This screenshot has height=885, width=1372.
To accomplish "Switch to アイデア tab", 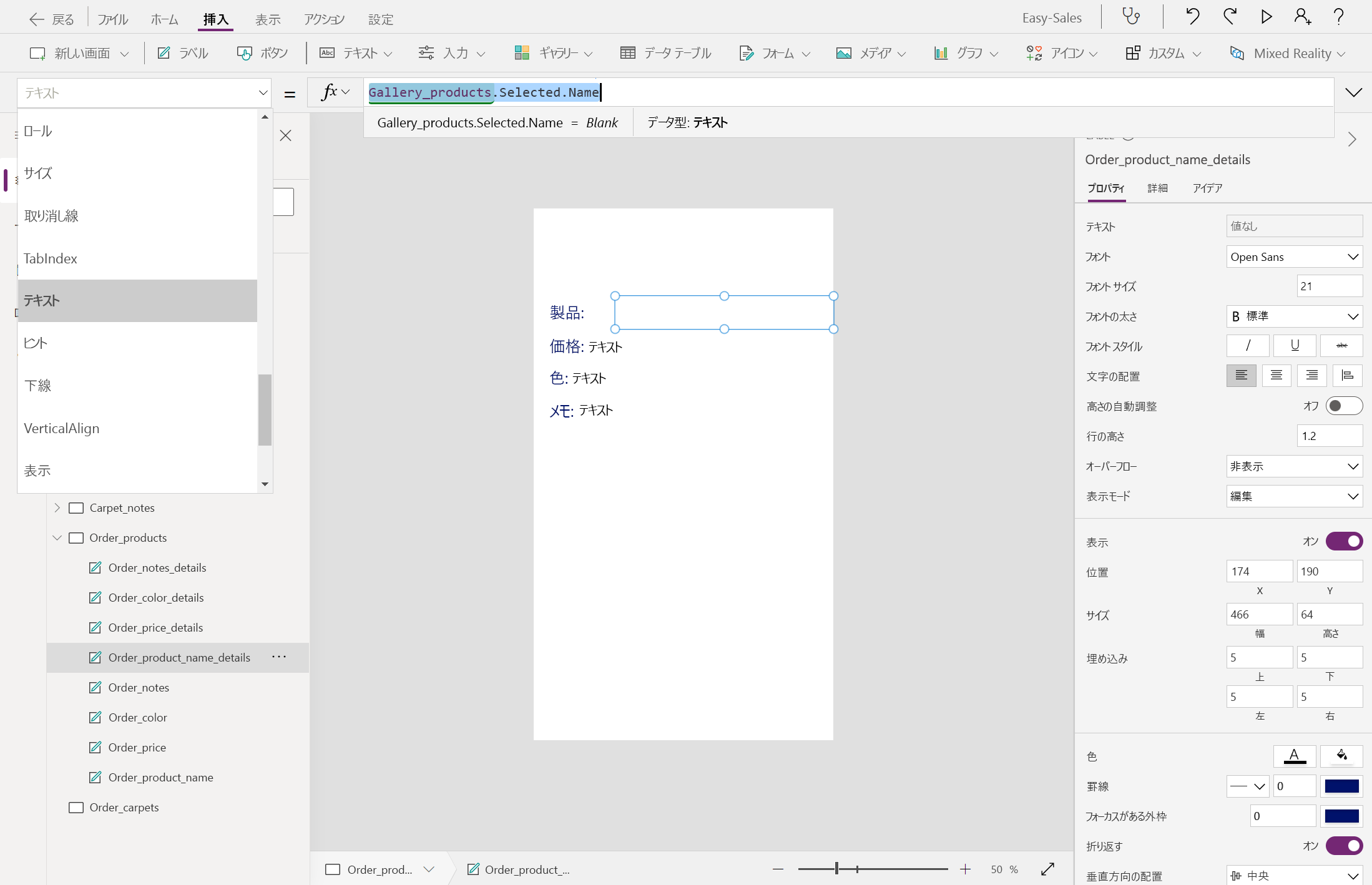I will point(1207,188).
